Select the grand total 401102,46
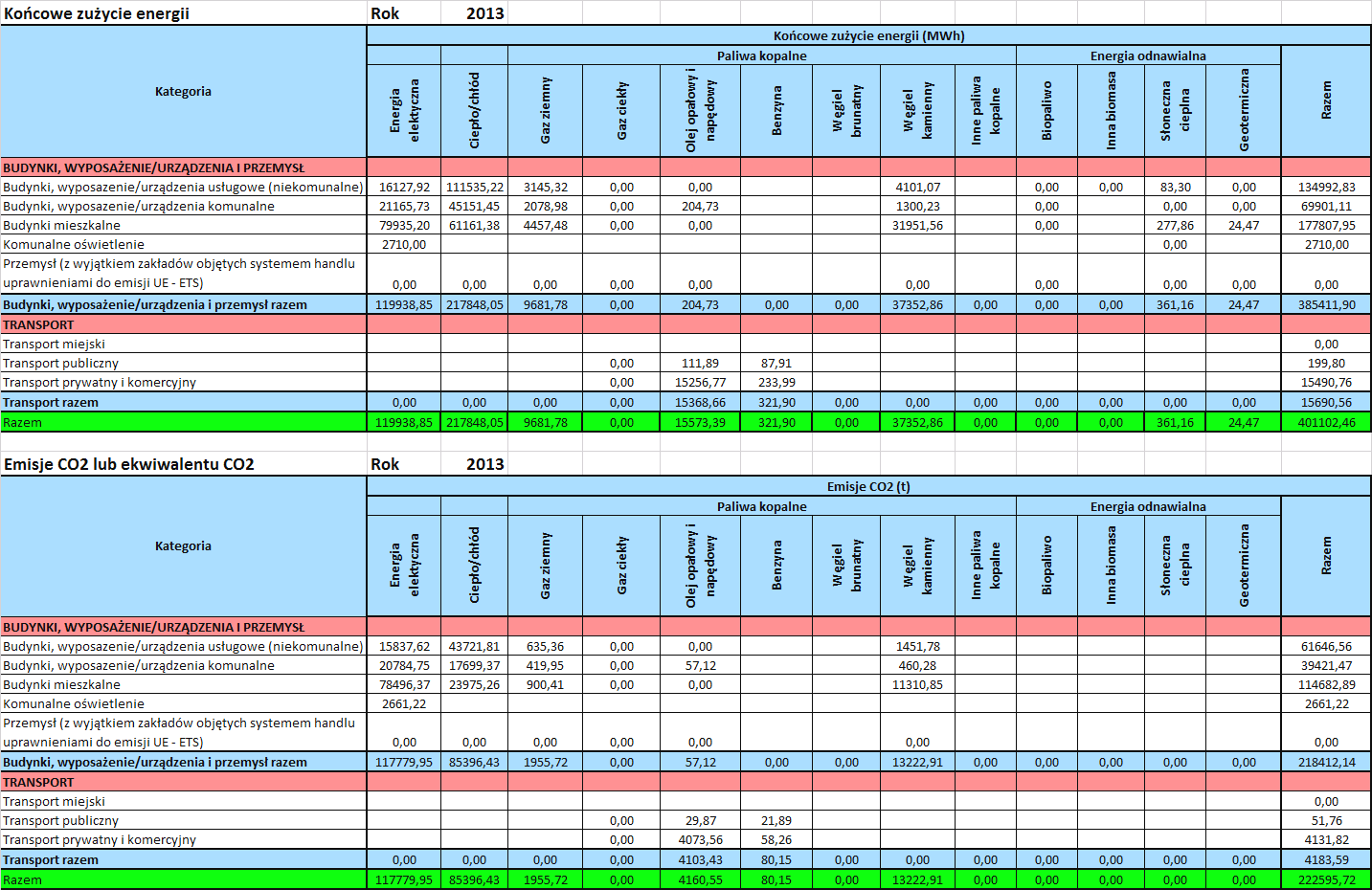1372x890 pixels. [x=1326, y=422]
